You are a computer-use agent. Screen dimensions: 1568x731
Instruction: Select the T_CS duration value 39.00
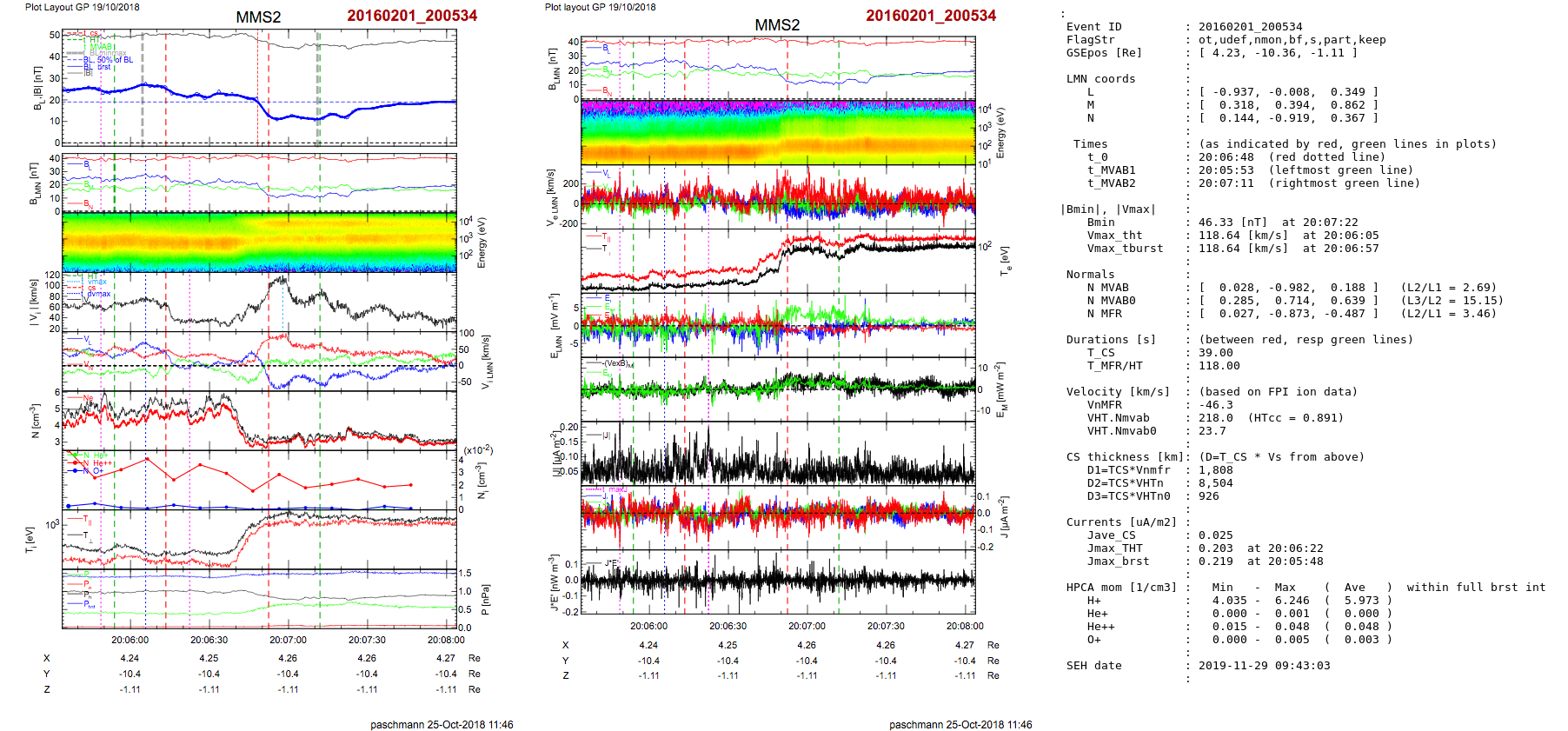tap(1215, 353)
